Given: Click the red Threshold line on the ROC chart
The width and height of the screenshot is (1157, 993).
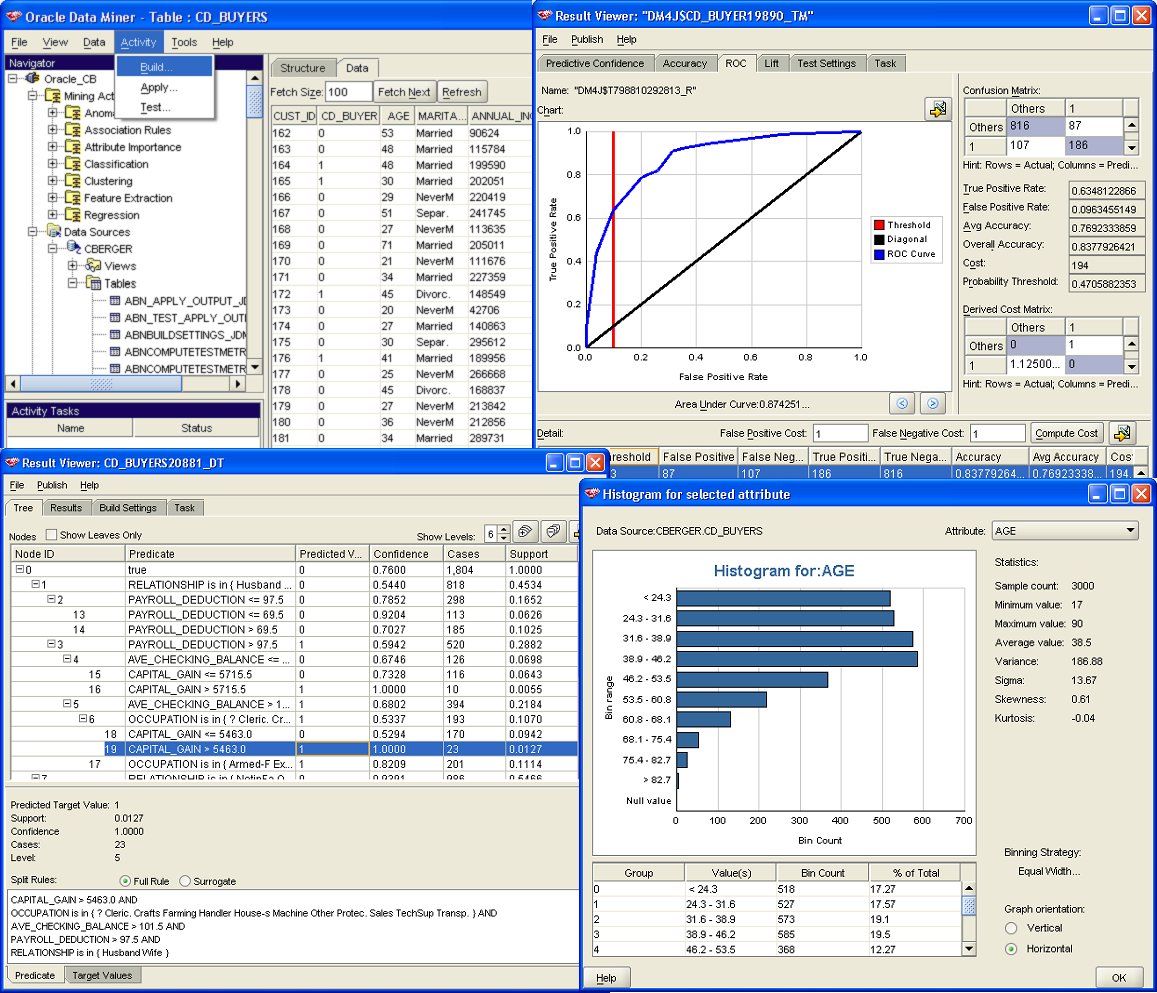Looking at the screenshot, I should point(613,250).
